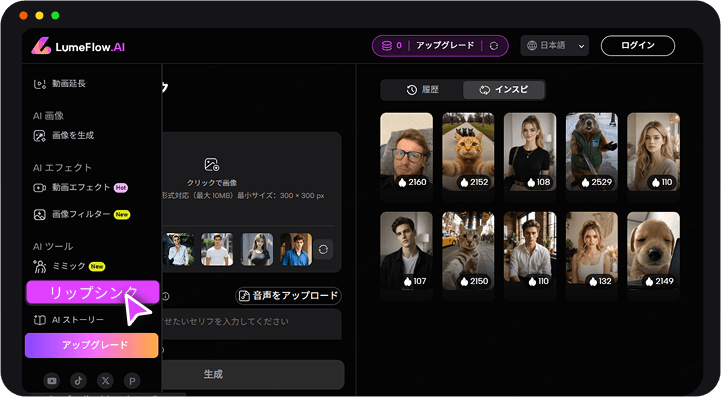Click the dialogue text input field
Viewport: 721px width, 397px height.
251,324
